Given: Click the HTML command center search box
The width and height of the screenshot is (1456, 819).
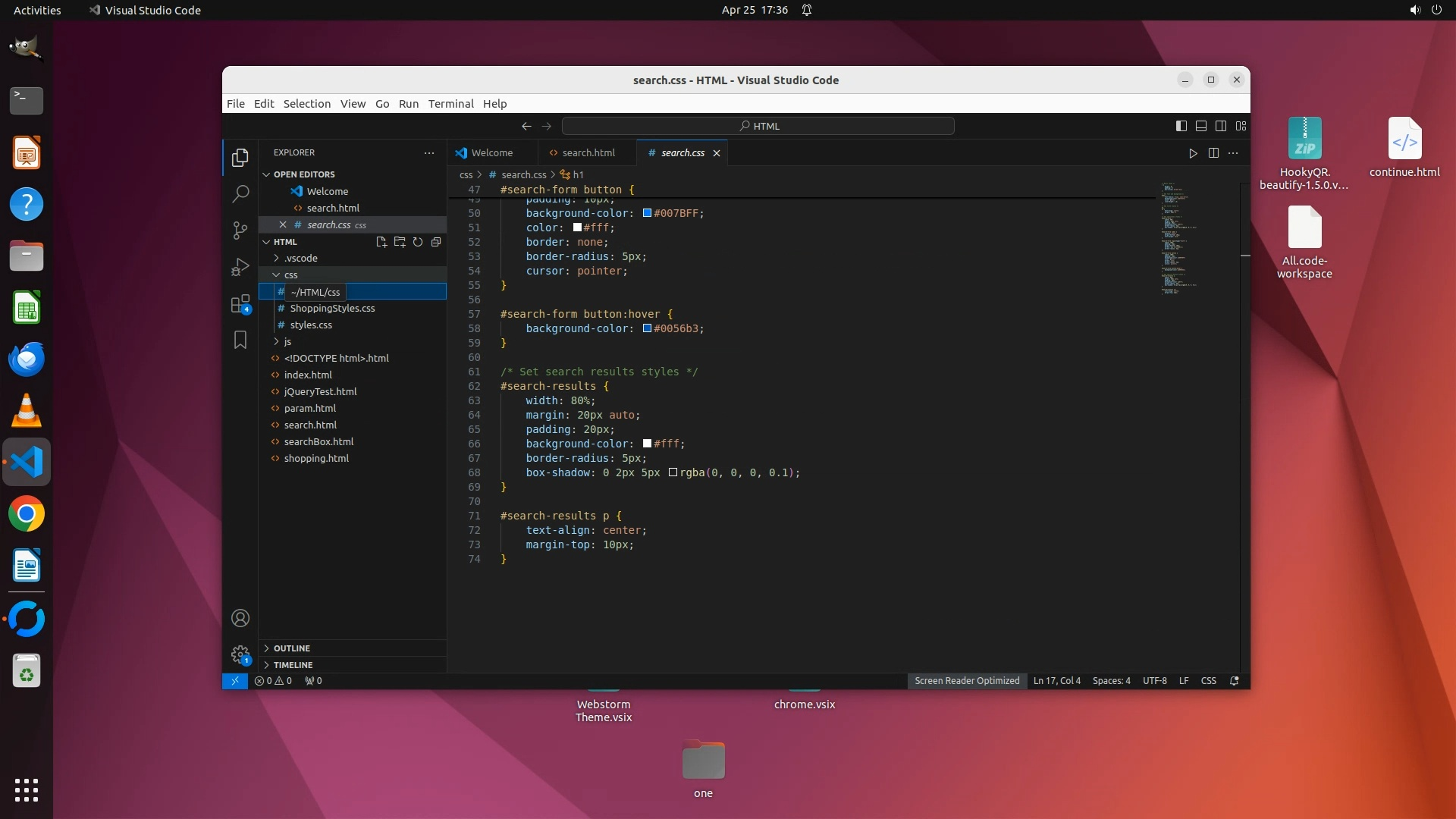Looking at the screenshot, I should point(758,126).
